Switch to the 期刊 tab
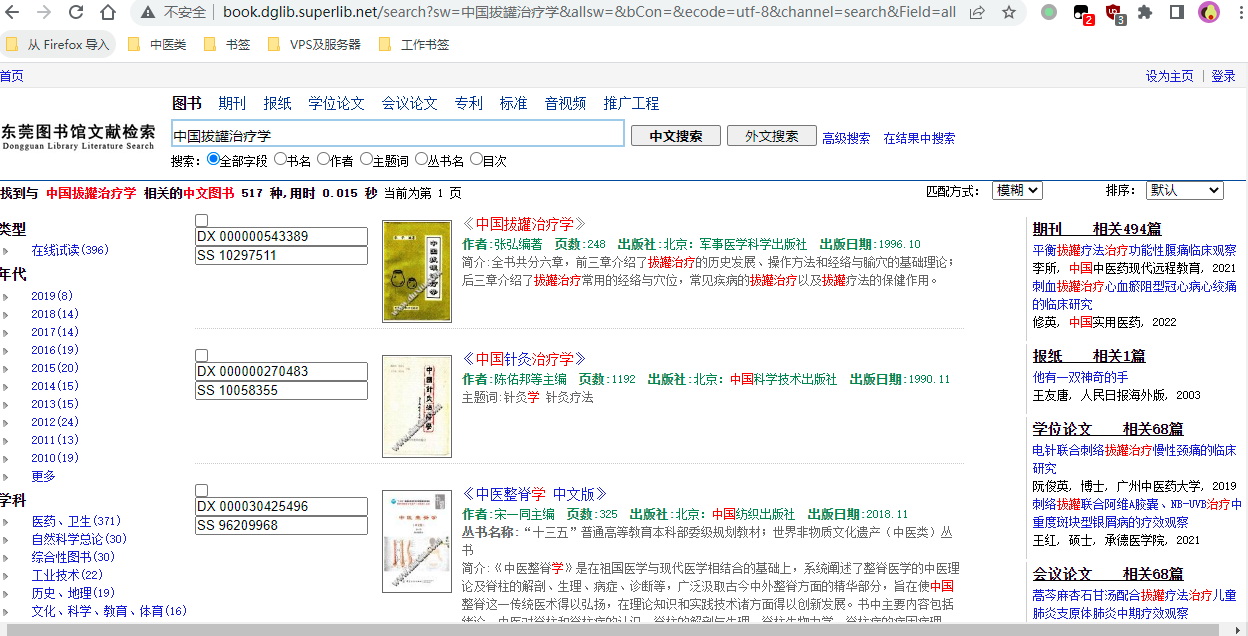1248x636 pixels. (232, 103)
